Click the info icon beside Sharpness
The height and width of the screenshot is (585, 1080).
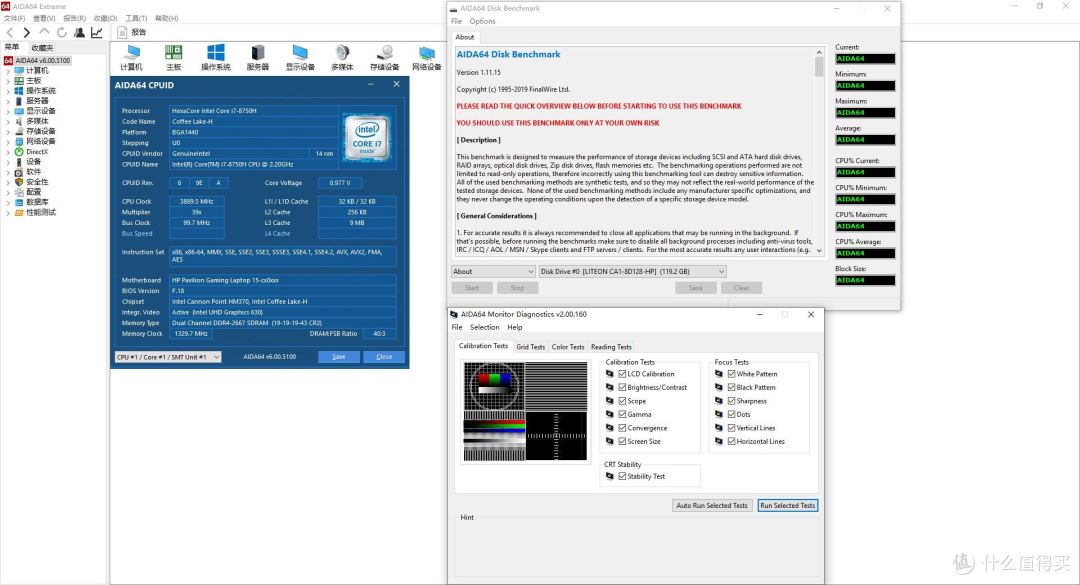pos(719,401)
